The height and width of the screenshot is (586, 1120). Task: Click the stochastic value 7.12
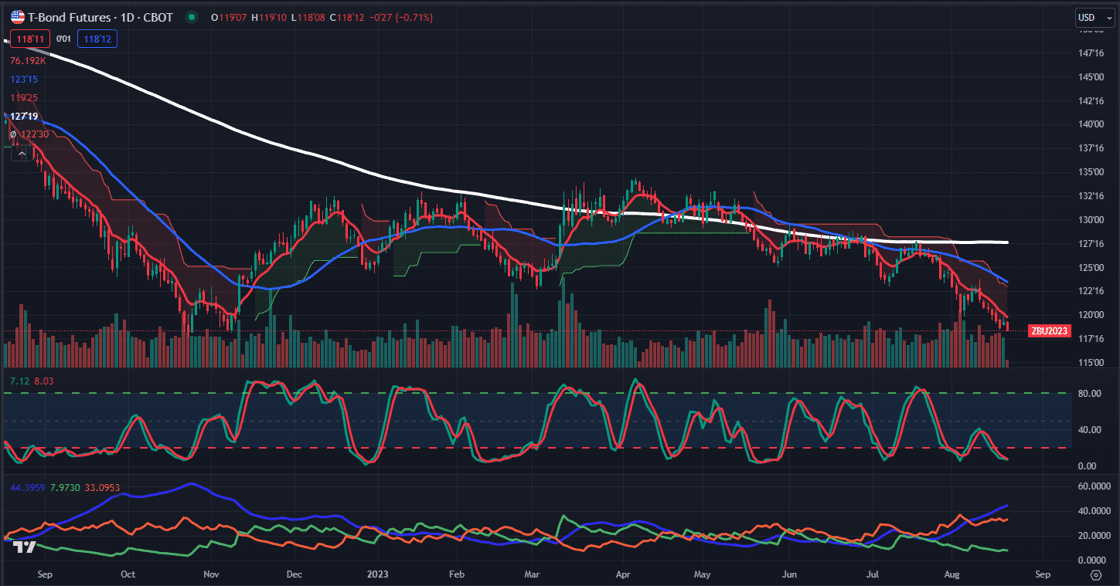click(19, 381)
